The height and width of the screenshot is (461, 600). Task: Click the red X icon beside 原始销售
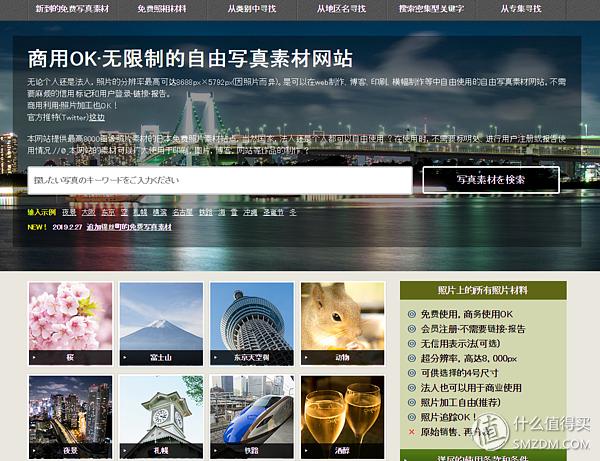coord(412,432)
